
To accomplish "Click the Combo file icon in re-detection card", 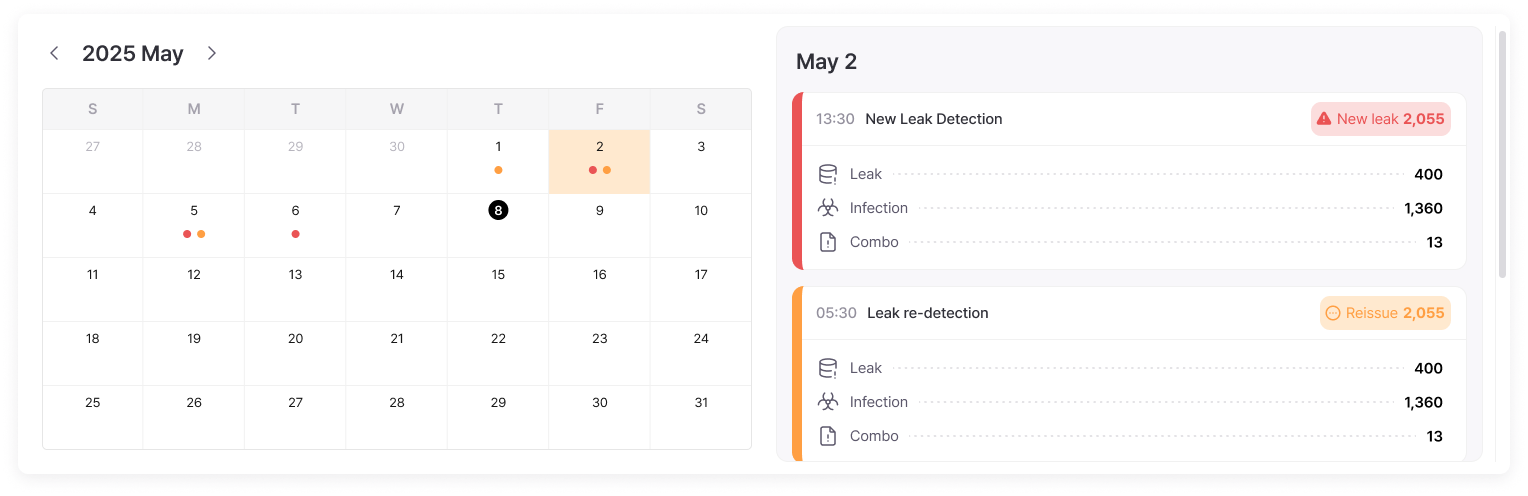I will point(828,436).
